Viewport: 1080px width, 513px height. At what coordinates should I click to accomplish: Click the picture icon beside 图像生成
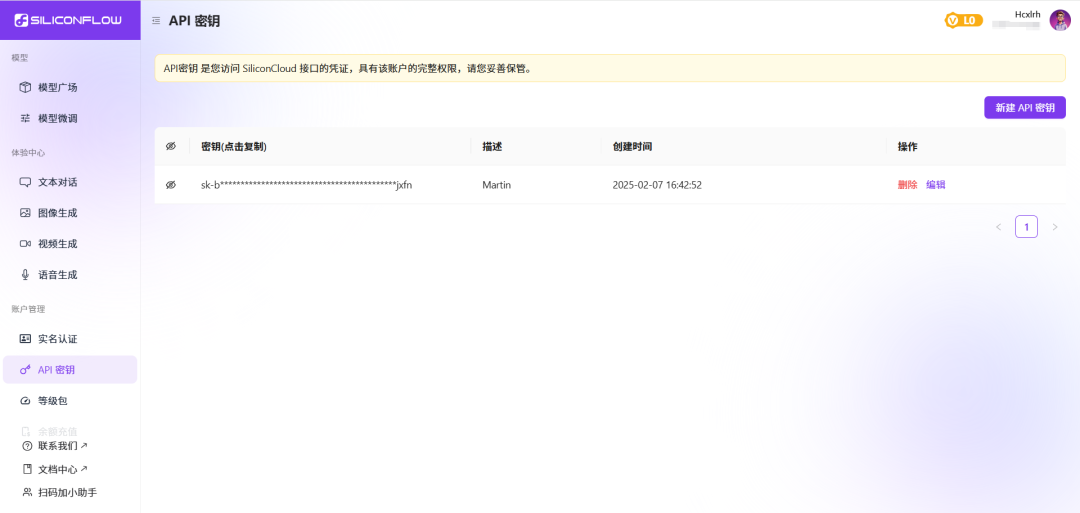coord(25,213)
